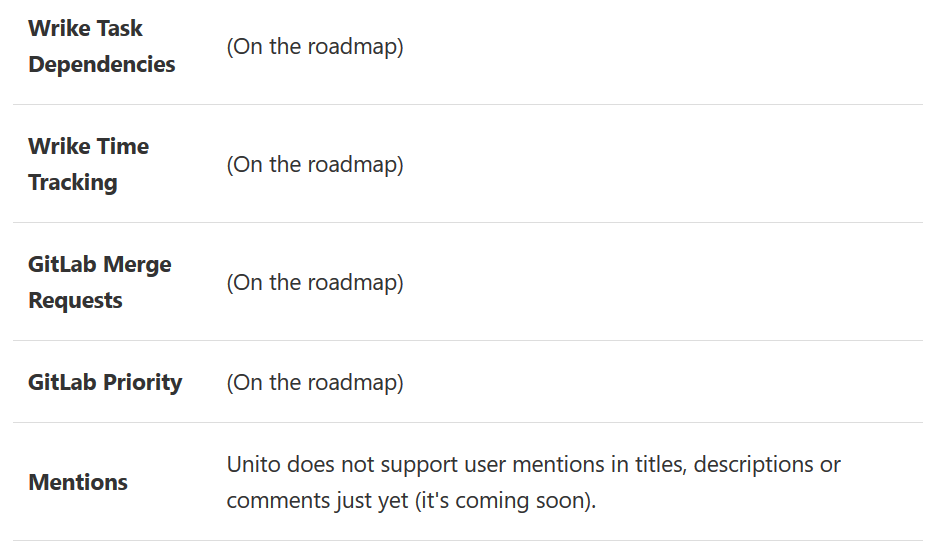Click "user mentions" phrase in last row

tap(534, 465)
